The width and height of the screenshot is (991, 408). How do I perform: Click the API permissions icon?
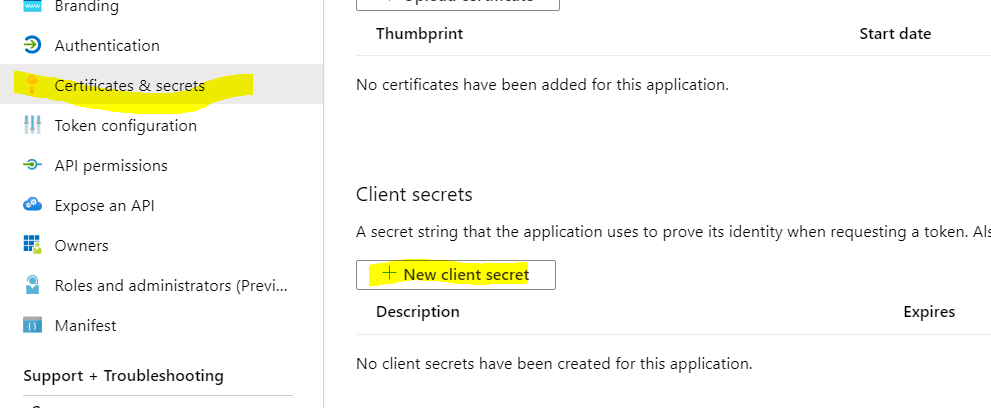[33, 165]
